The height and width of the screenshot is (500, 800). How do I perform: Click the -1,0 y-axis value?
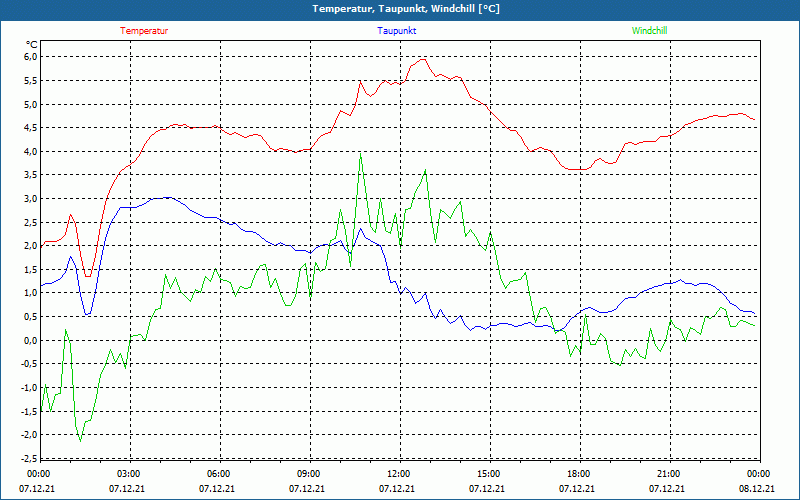[29, 388]
